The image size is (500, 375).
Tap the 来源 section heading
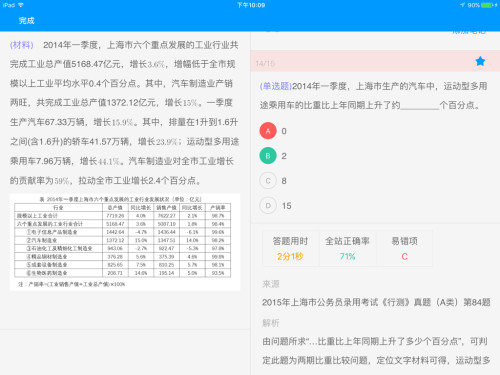click(x=271, y=284)
